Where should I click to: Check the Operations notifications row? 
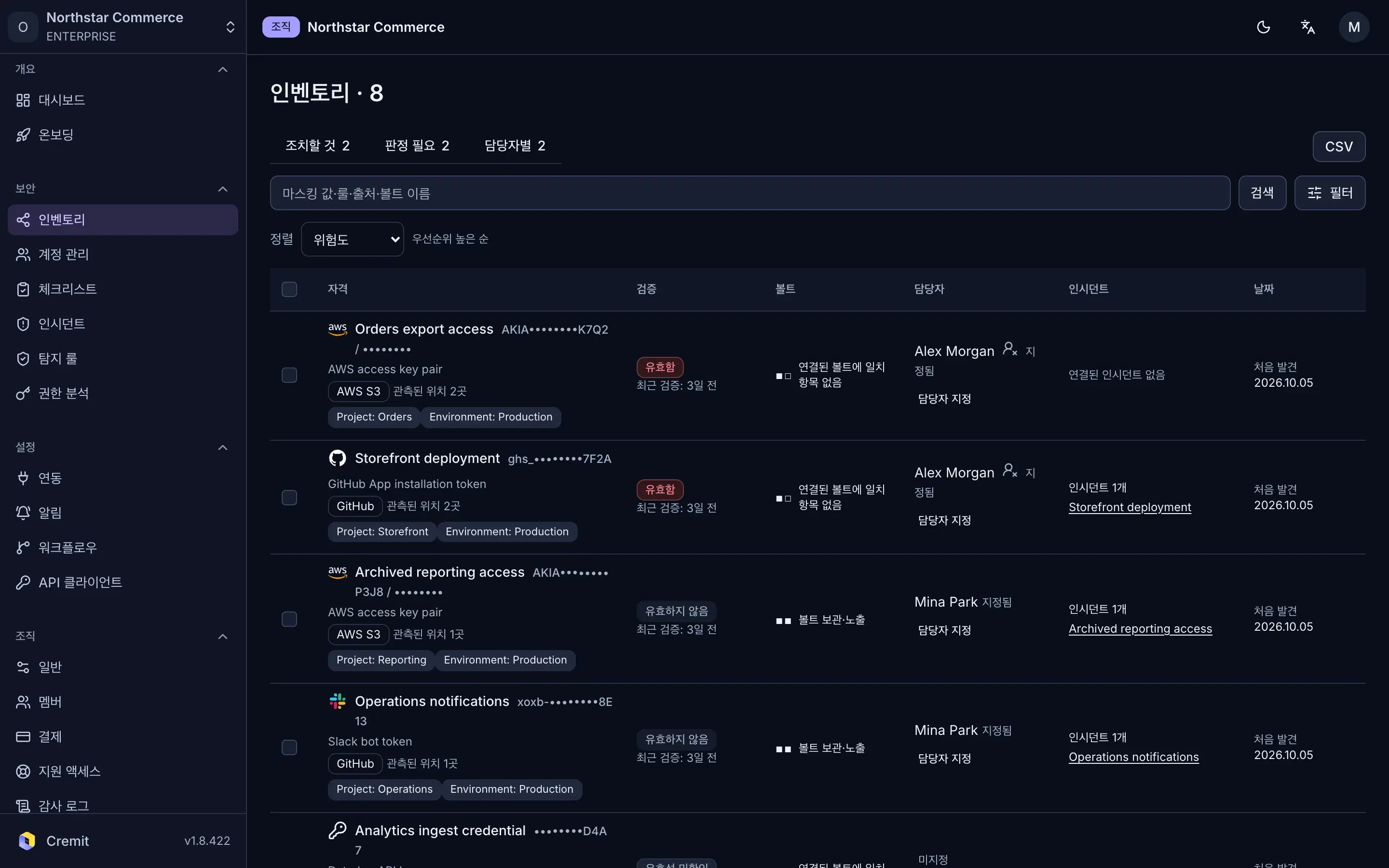tap(289, 747)
